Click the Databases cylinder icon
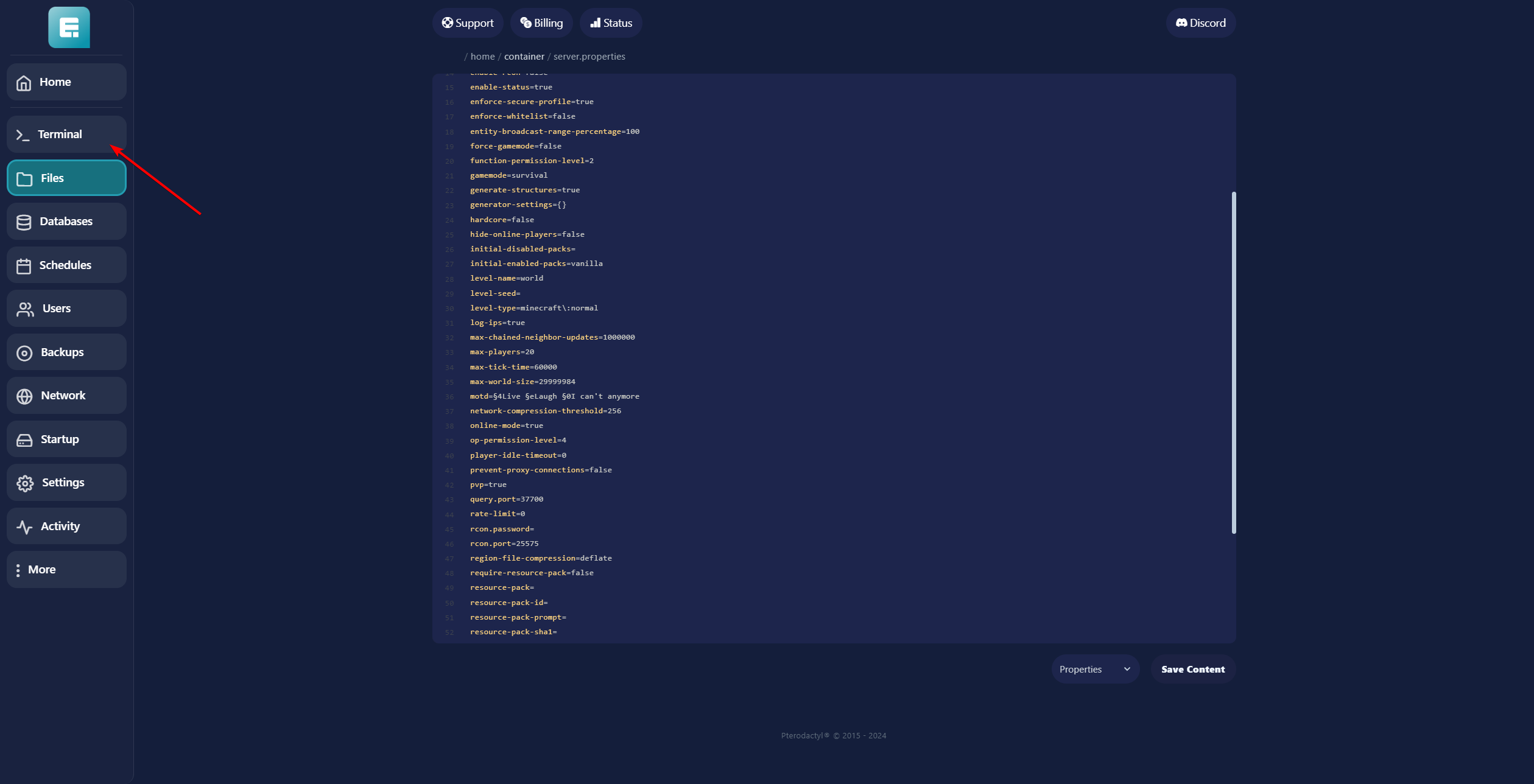Screen dimensions: 1534x784 point(24,222)
